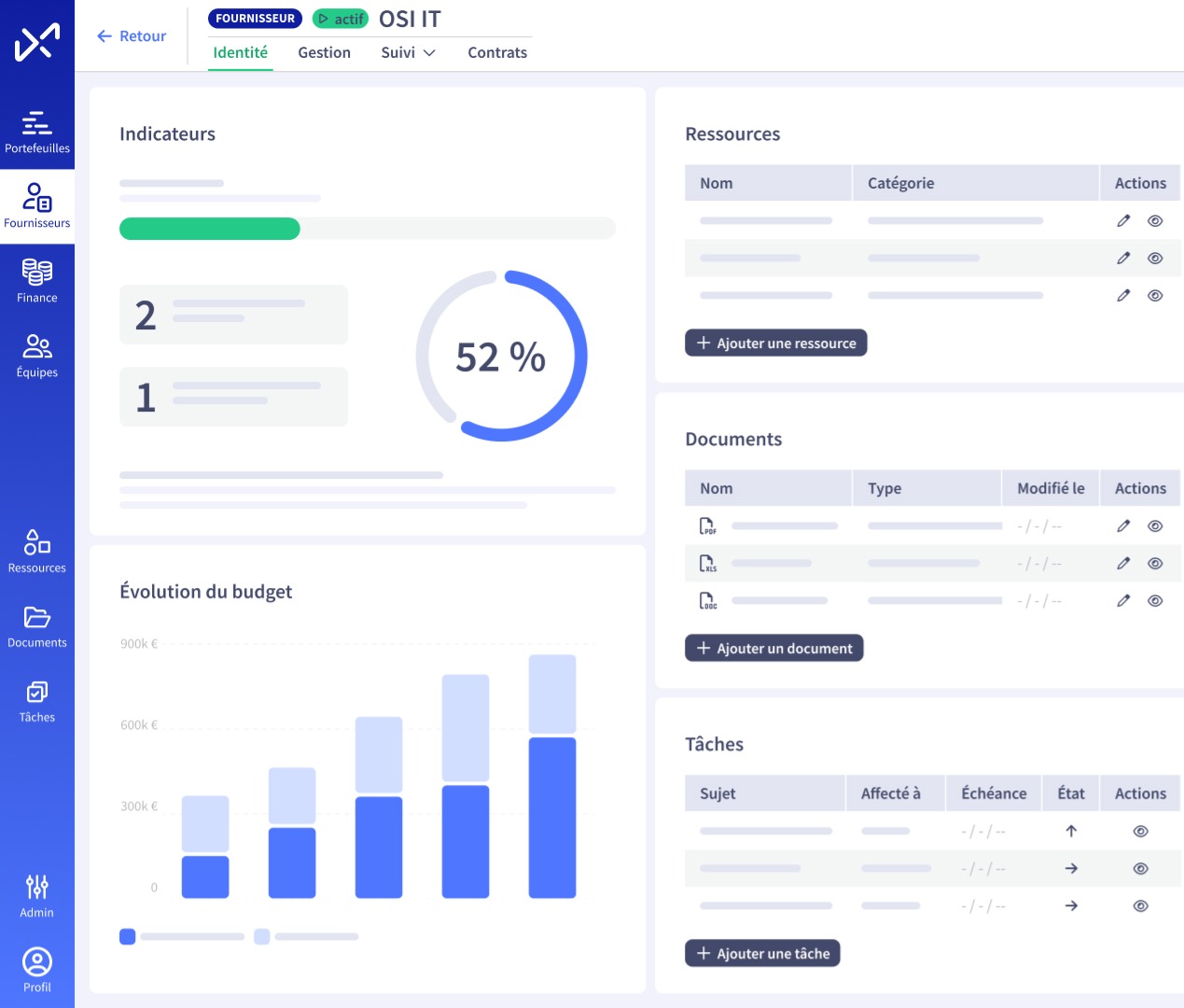The width and height of the screenshot is (1184, 1008).
Task: Click Ajouter une ressource button
Action: (775, 343)
